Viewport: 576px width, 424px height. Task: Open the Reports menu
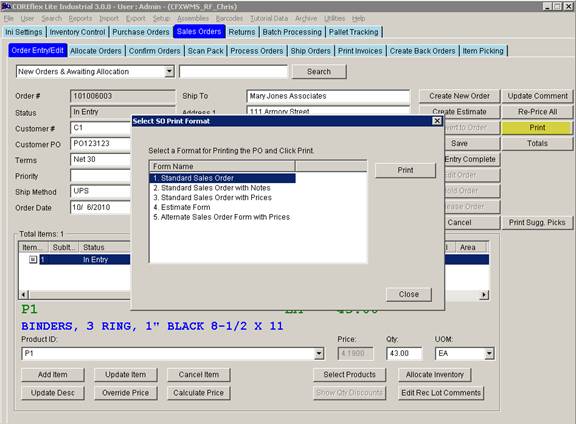80,18
